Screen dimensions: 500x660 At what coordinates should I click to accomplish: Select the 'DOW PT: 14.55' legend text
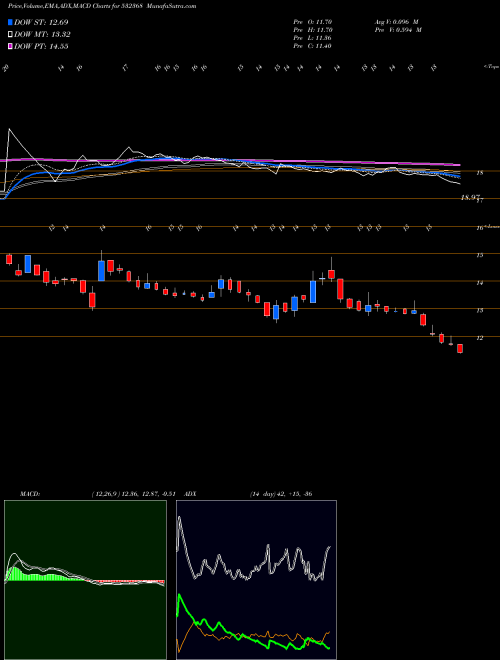click(41, 46)
